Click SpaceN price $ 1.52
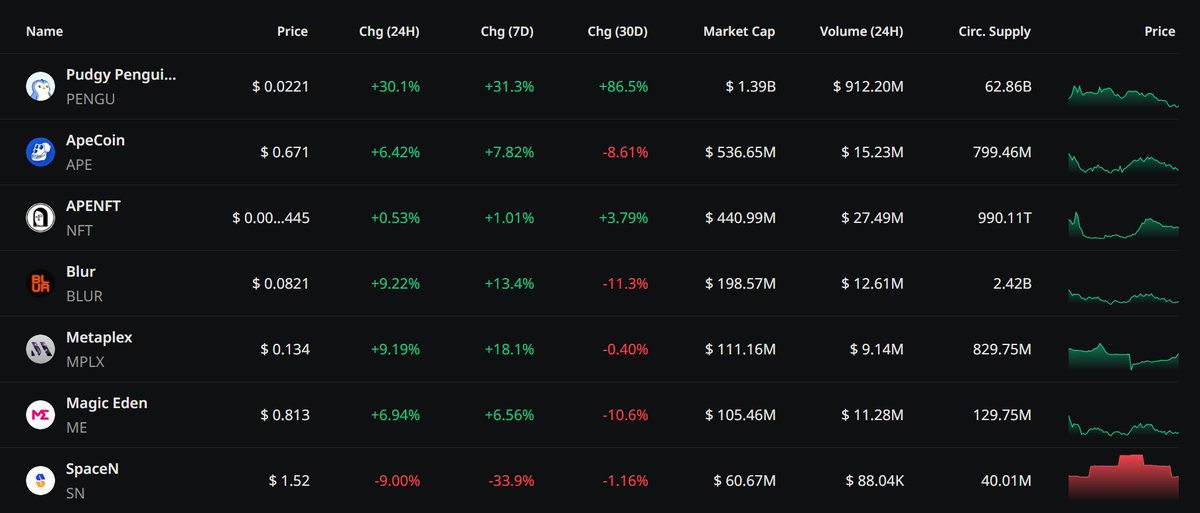Viewport: 1200px width, 513px height. point(289,481)
